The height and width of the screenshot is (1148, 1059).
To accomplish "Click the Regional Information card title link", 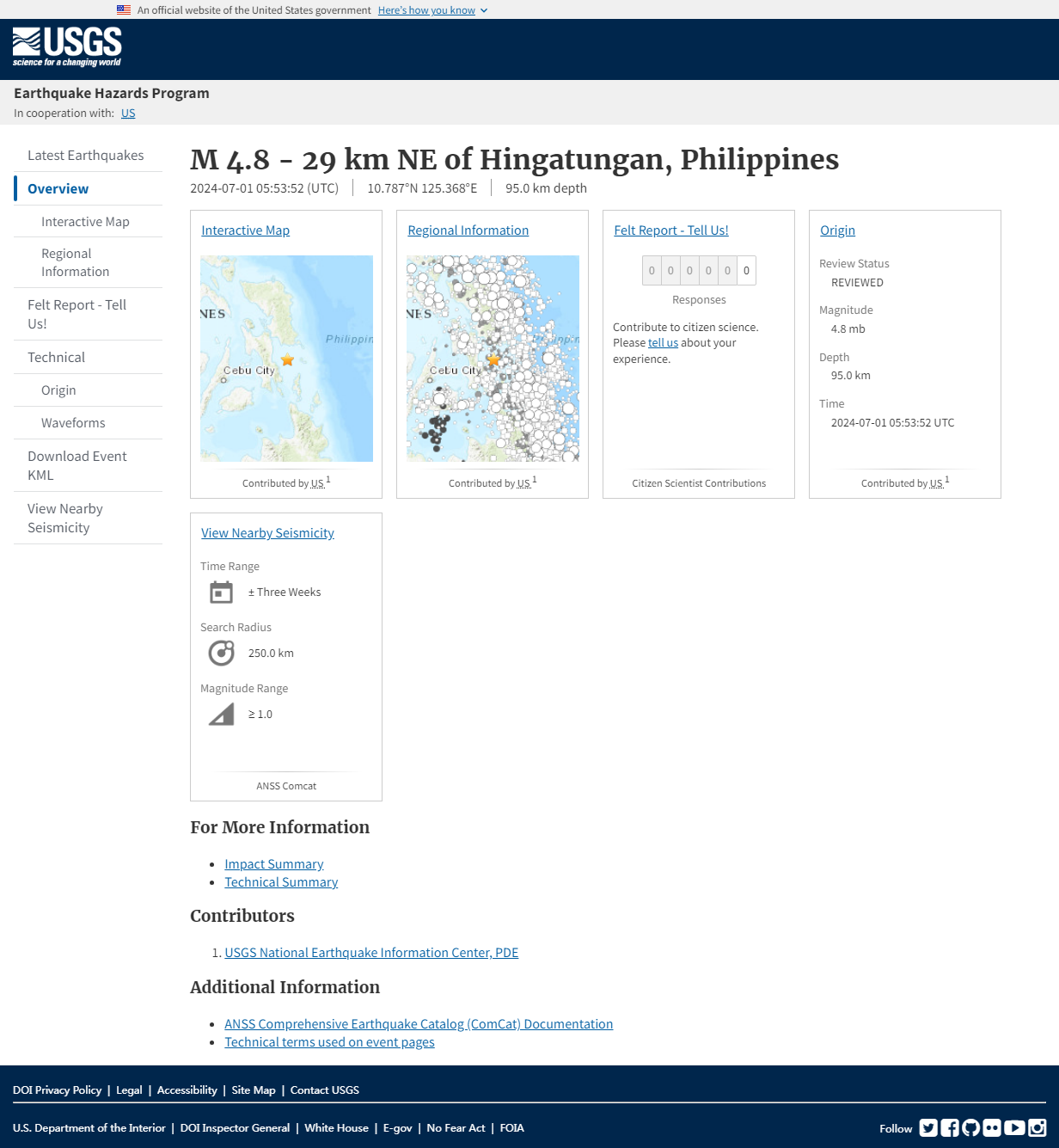I will (x=468, y=230).
